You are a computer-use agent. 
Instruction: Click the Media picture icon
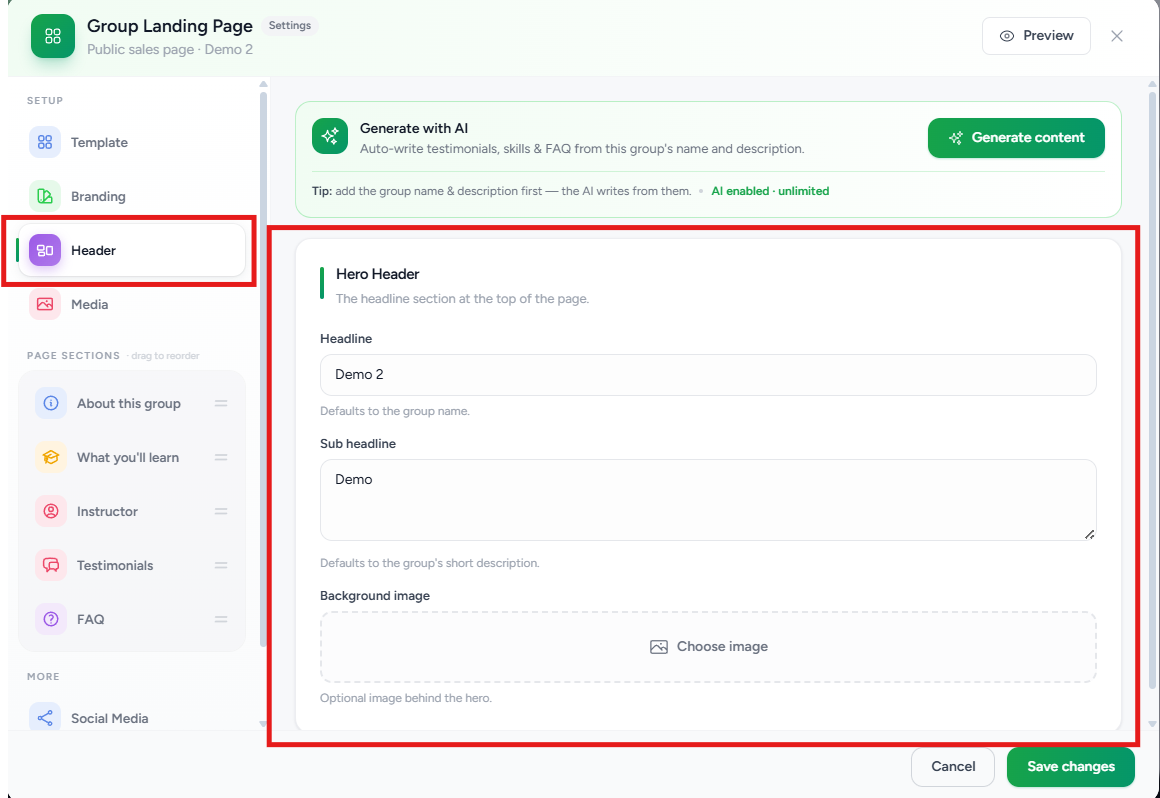[45, 304]
